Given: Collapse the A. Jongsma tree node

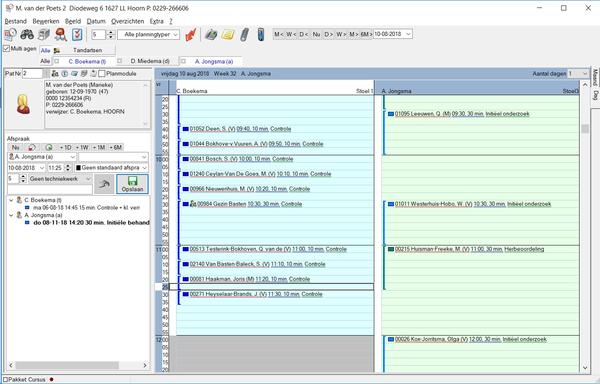Looking at the screenshot, I should tap(11, 215).
